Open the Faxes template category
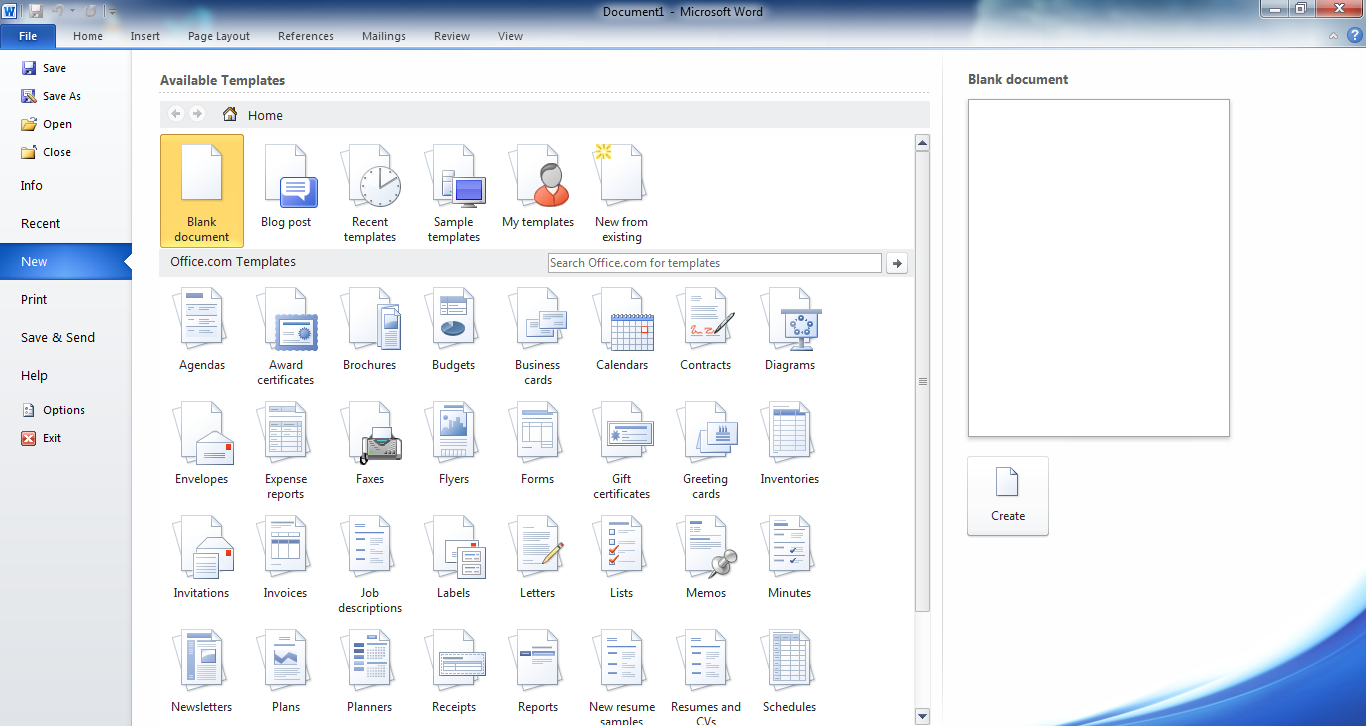Viewport: 1366px width, 726px height. click(x=370, y=444)
